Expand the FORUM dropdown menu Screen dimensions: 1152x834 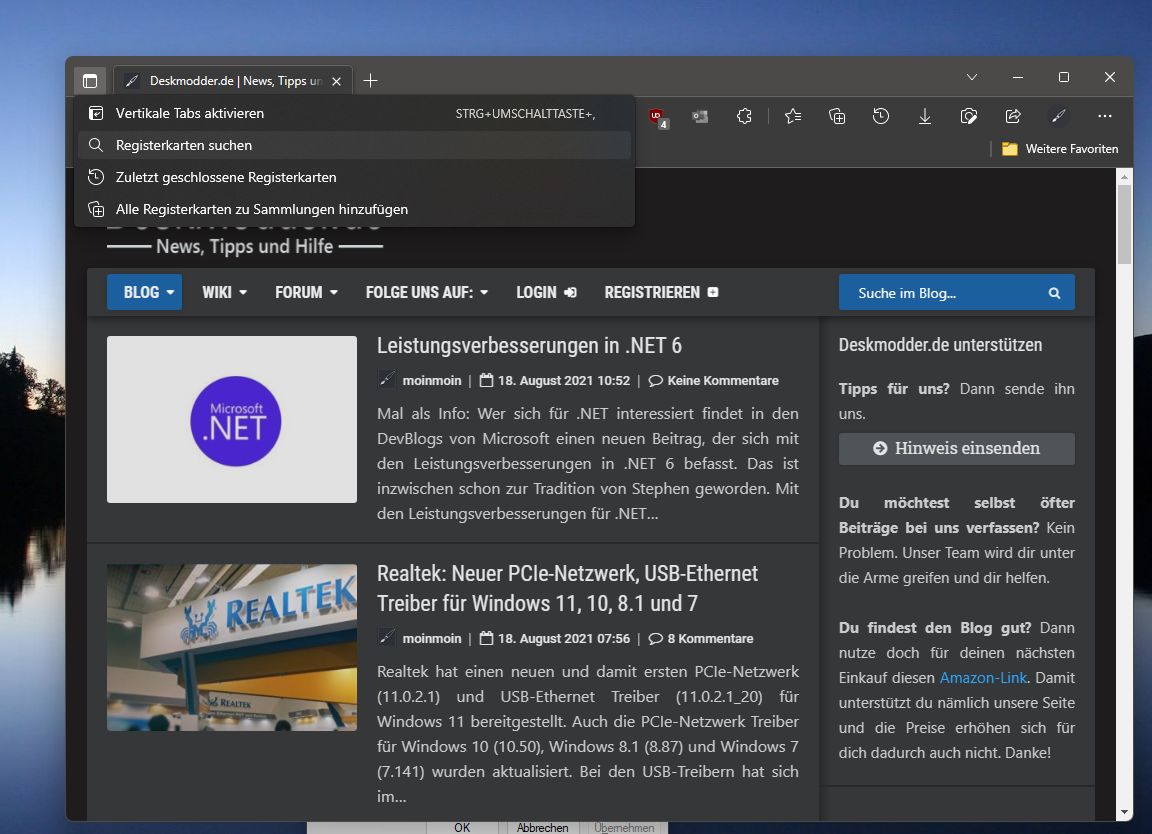click(x=306, y=292)
